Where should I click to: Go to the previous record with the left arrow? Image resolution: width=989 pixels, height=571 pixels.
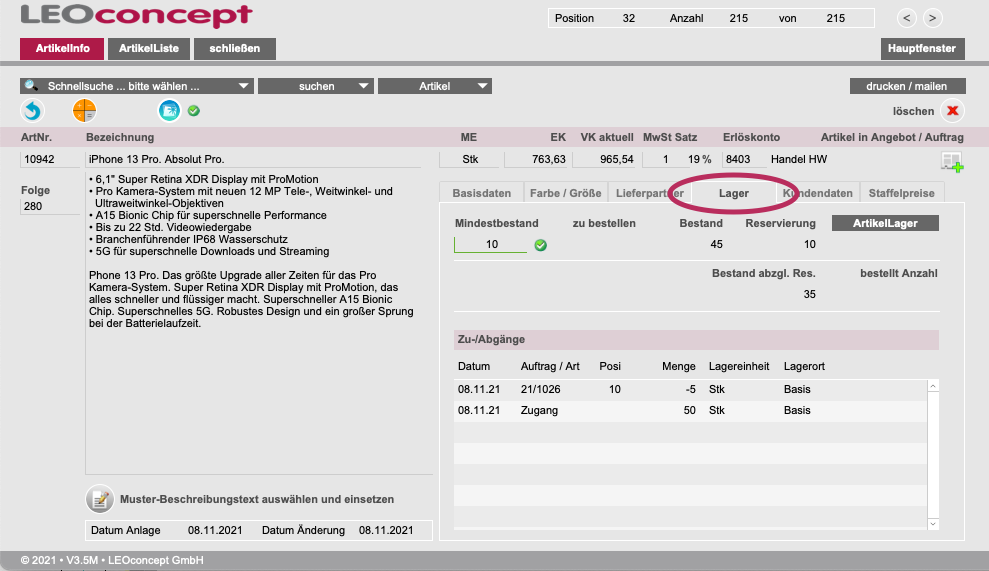pyautogui.click(x=906, y=18)
